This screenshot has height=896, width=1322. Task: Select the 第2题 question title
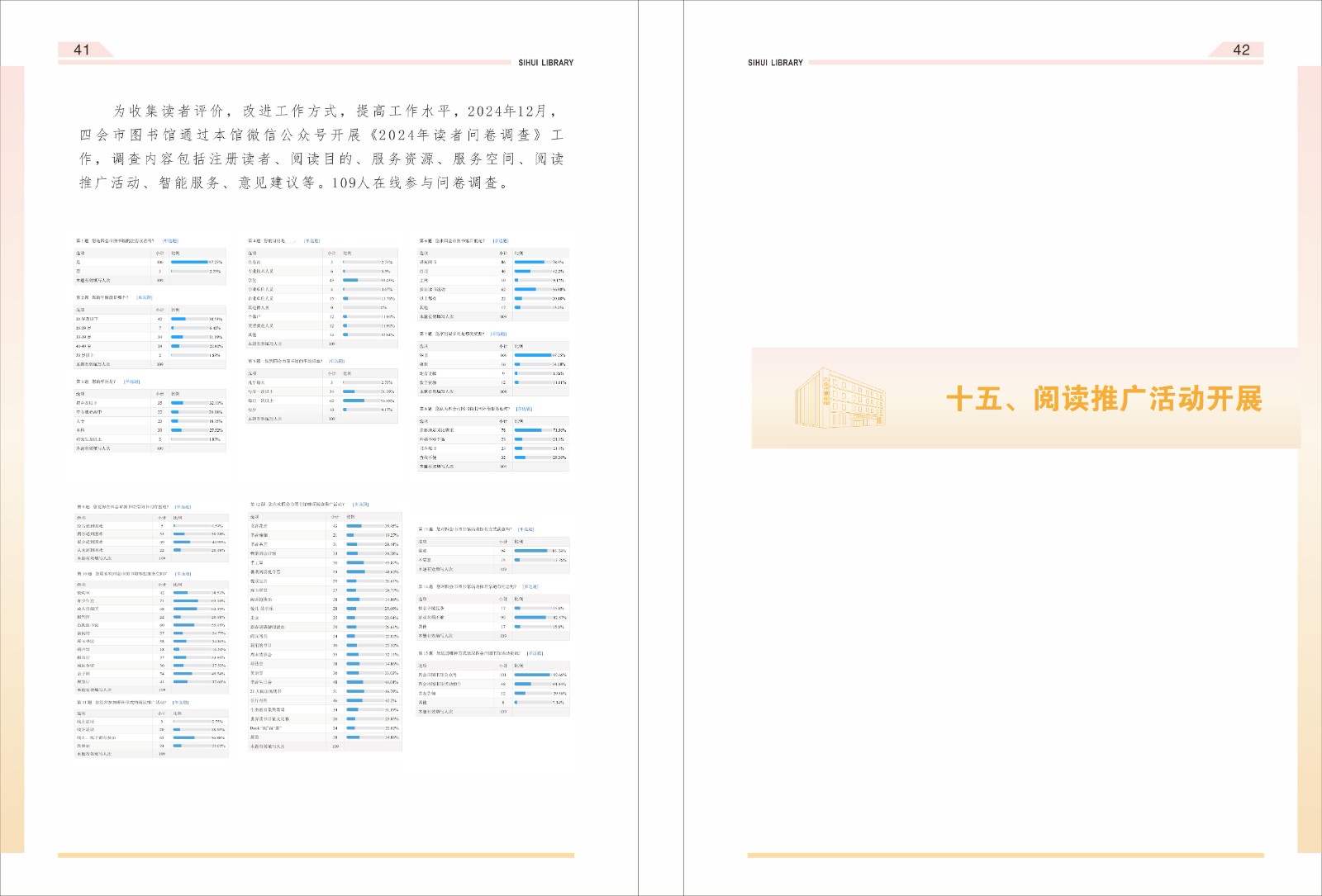[x=102, y=297]
